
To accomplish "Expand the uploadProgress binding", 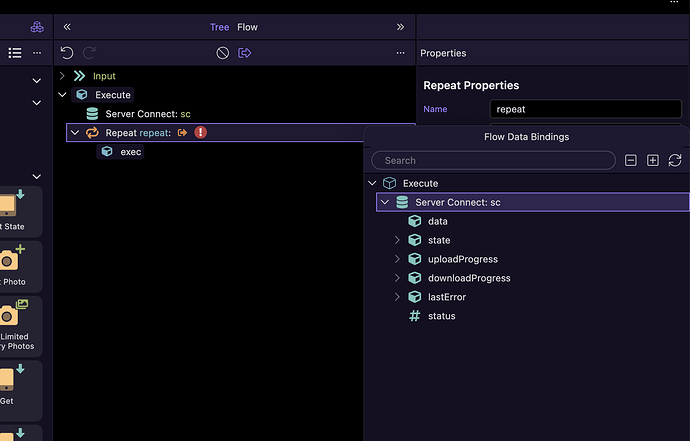I will [x=397, y=259].
